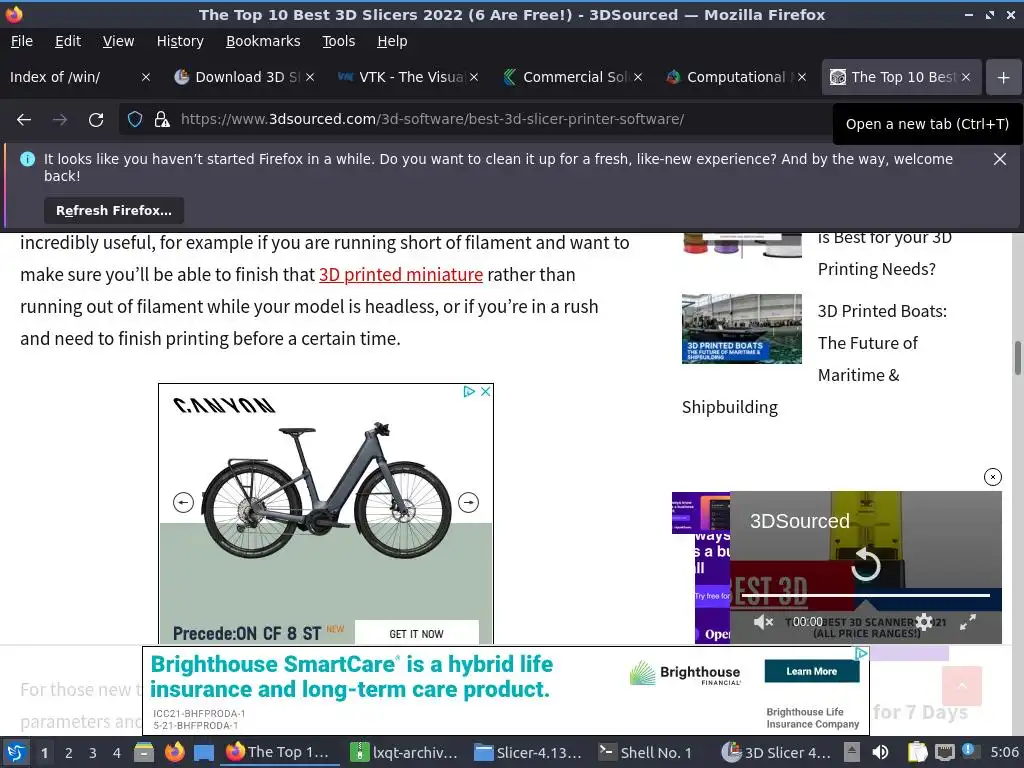The width and height of the screenshot is (1024, 768).
Task: Go back to the previous page
Action: point(24,120)
